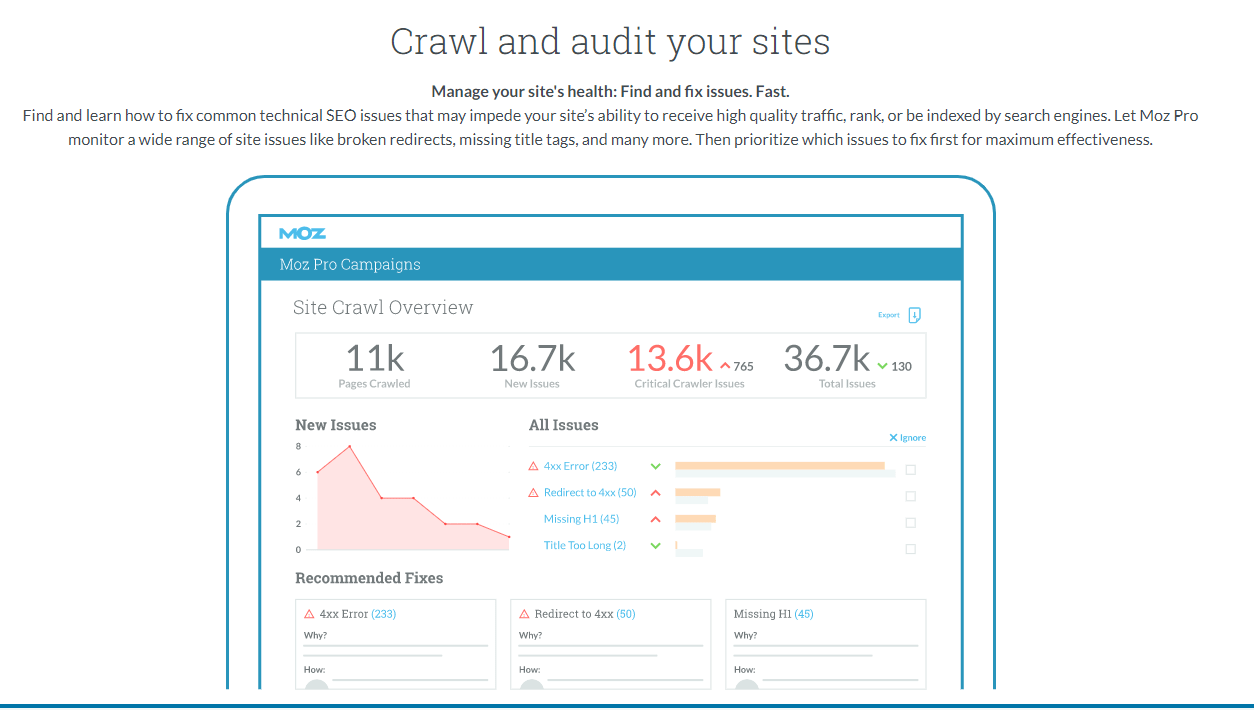Click the All Issues heading
Viewport: 1254px width, 710px height.
coord(563,425)
